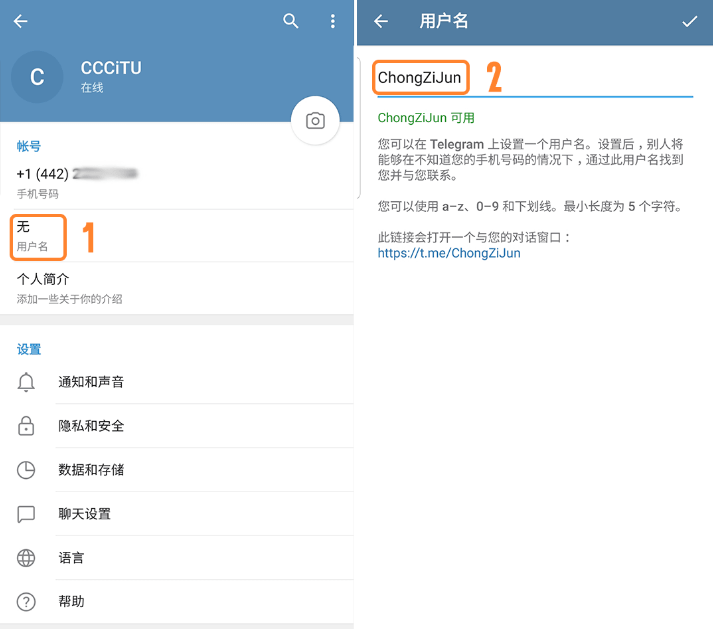Click the ChongZiJun username input field
The width and height of the screenshot is (713, 629).
point(535,78)
